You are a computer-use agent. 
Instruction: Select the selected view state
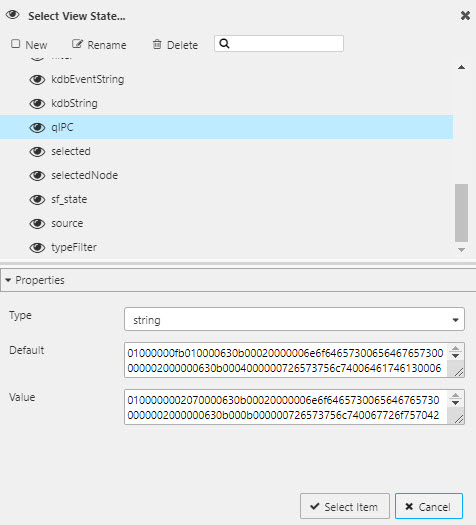coord(226,152)
